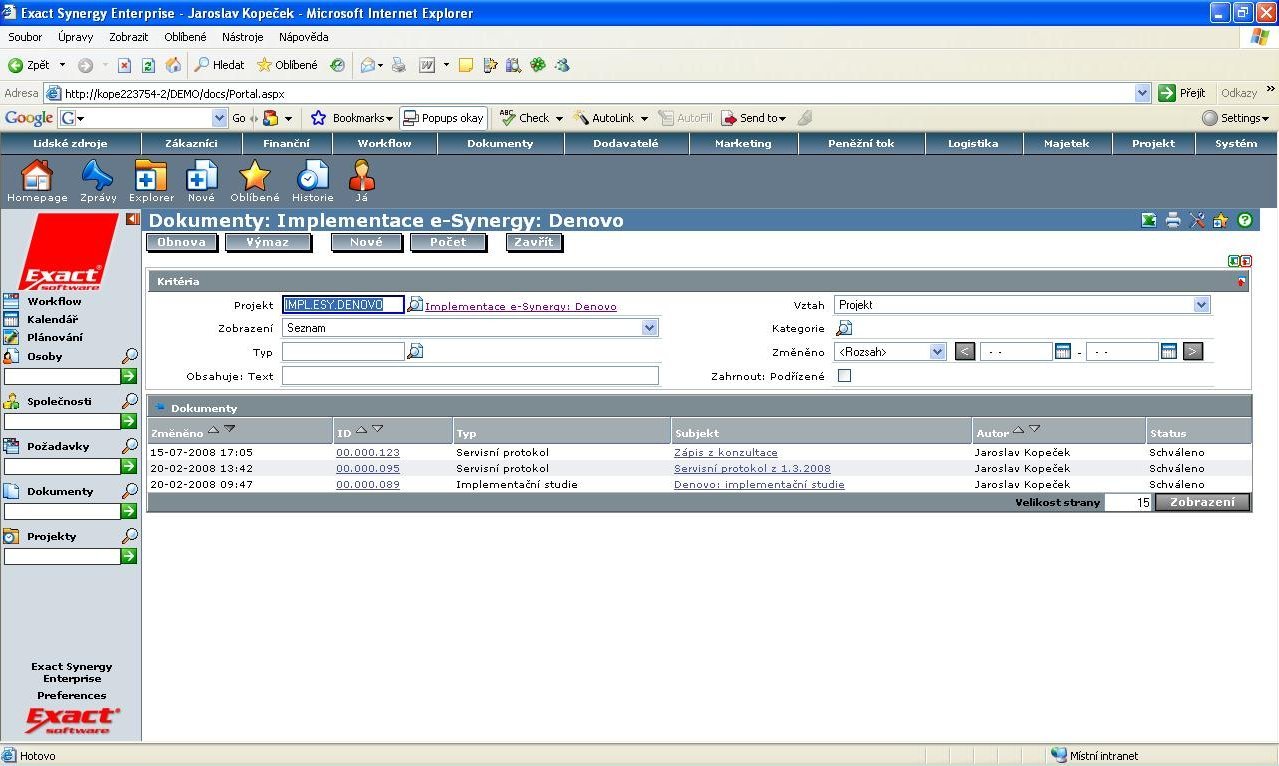Screen dimensions: 1279x766
Task: Click the Velikost strany page size field
Action: point(1129,502)
